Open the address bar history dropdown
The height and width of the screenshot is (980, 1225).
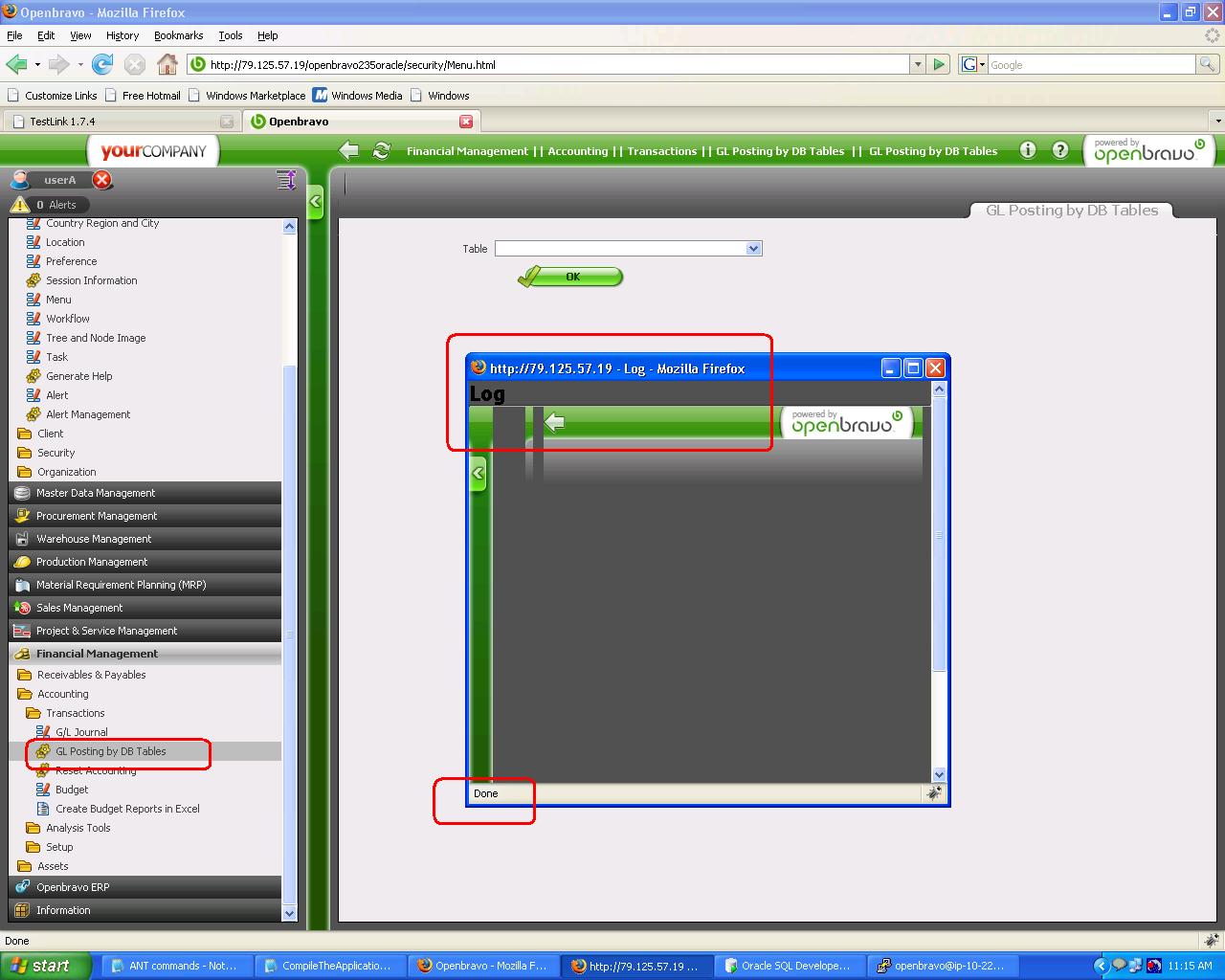[918, 64]
